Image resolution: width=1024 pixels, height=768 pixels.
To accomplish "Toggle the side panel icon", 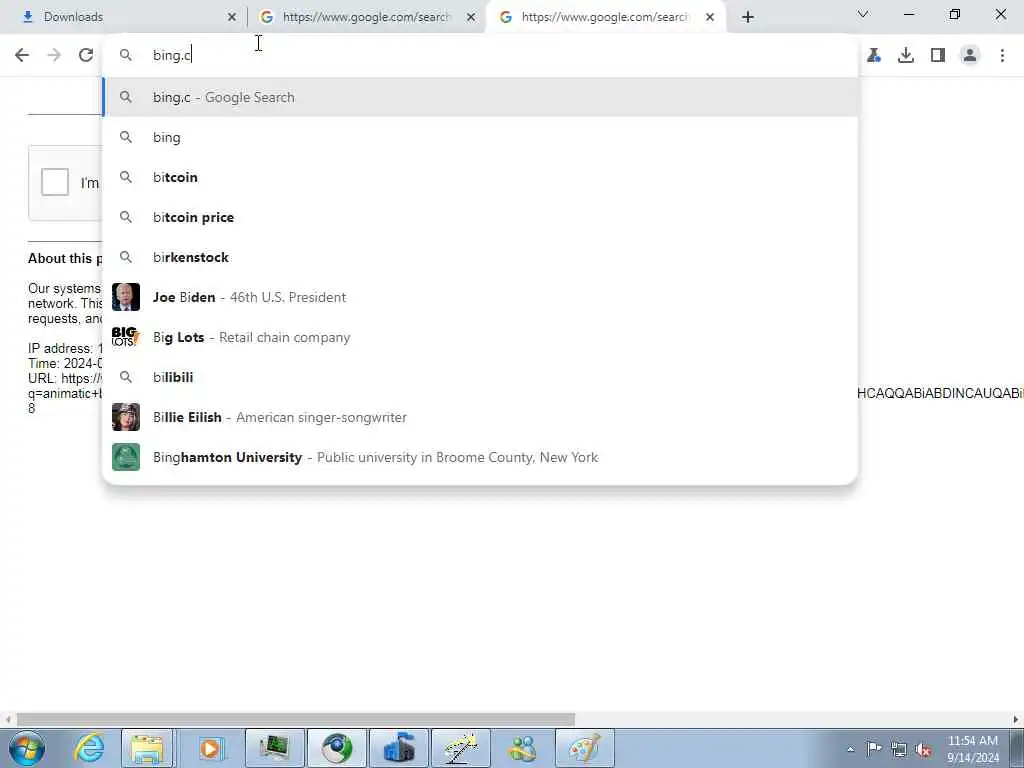I will 938,56.
